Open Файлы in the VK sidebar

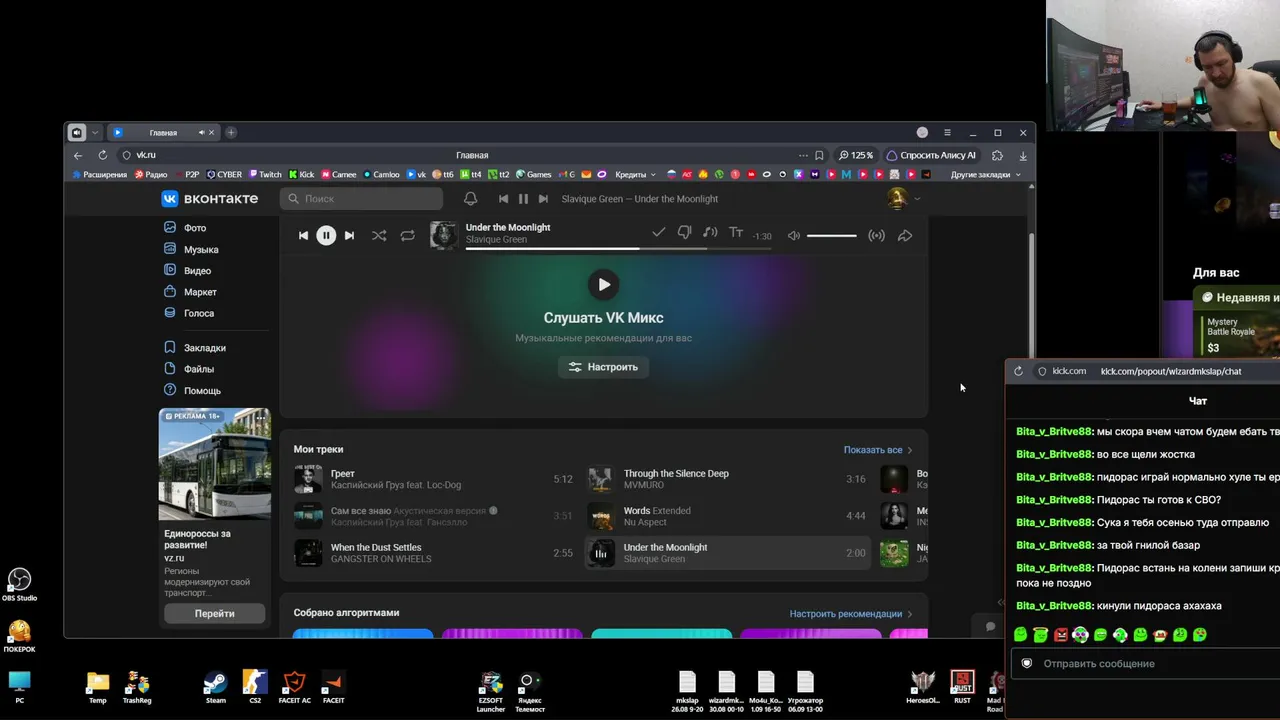point(199,369)
